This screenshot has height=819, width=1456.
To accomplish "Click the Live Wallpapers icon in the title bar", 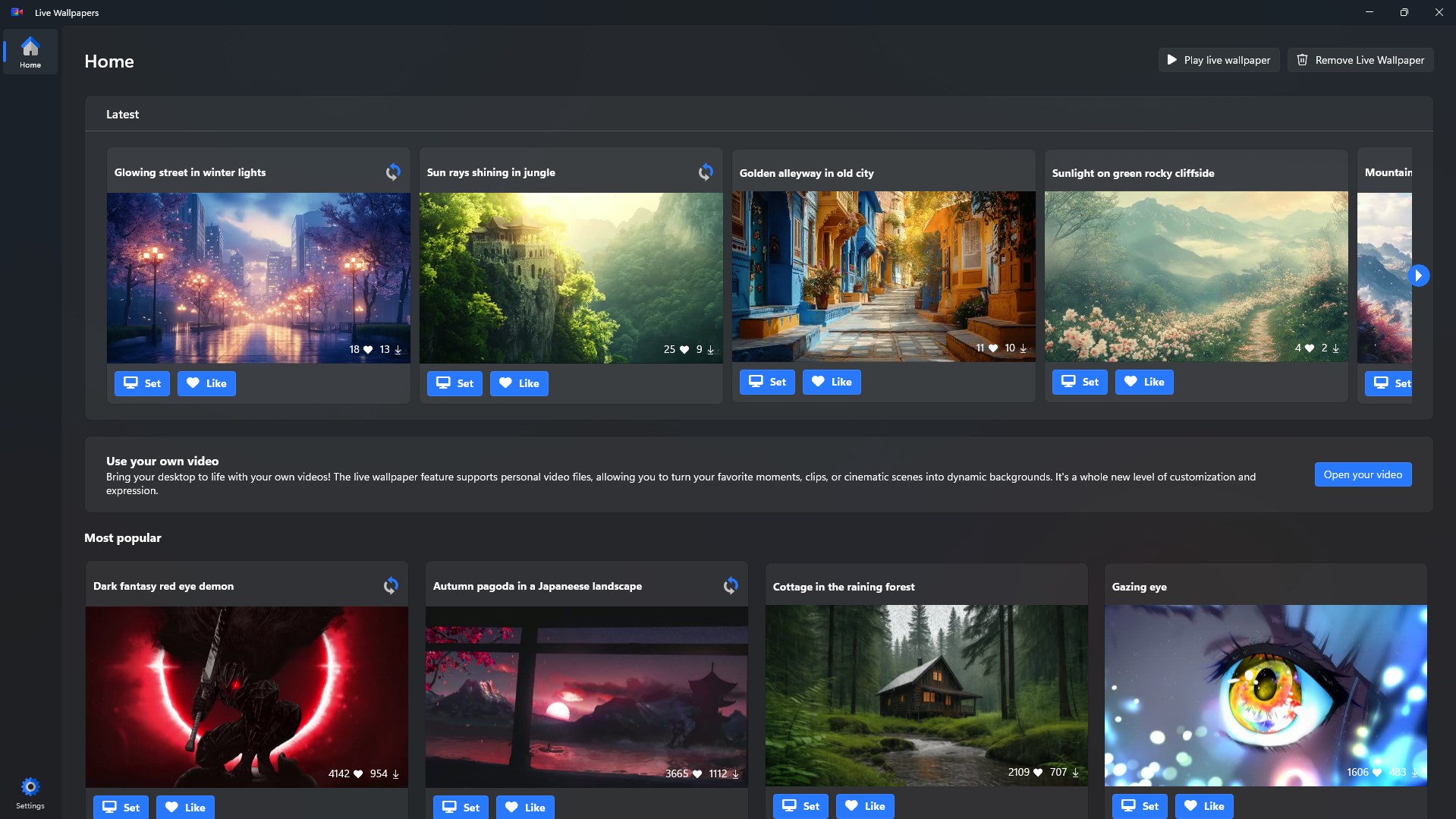I will tap(15, 12).
